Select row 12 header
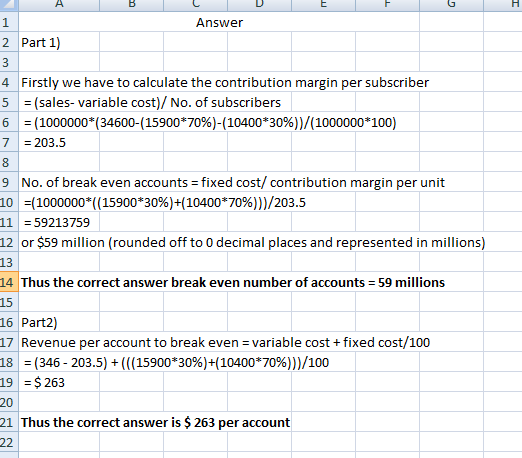The image size is (522, 458). pos(9,242)
